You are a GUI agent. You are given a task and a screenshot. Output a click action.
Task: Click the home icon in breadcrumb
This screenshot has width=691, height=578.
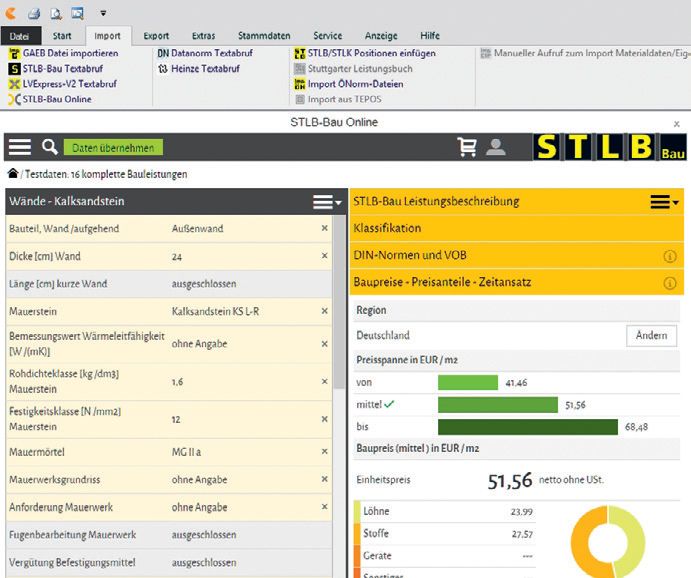click(x=13, y=174)
